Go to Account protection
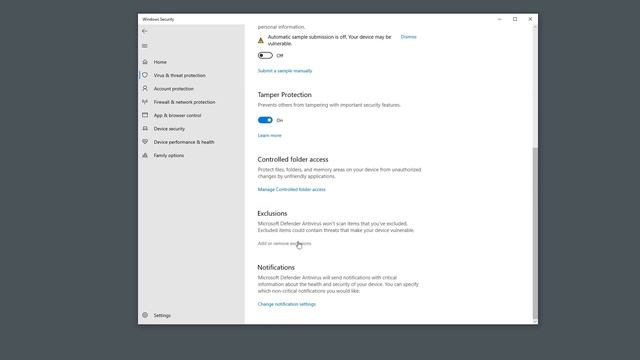Screen dimensions: 640x360 (x=173, y=89)
